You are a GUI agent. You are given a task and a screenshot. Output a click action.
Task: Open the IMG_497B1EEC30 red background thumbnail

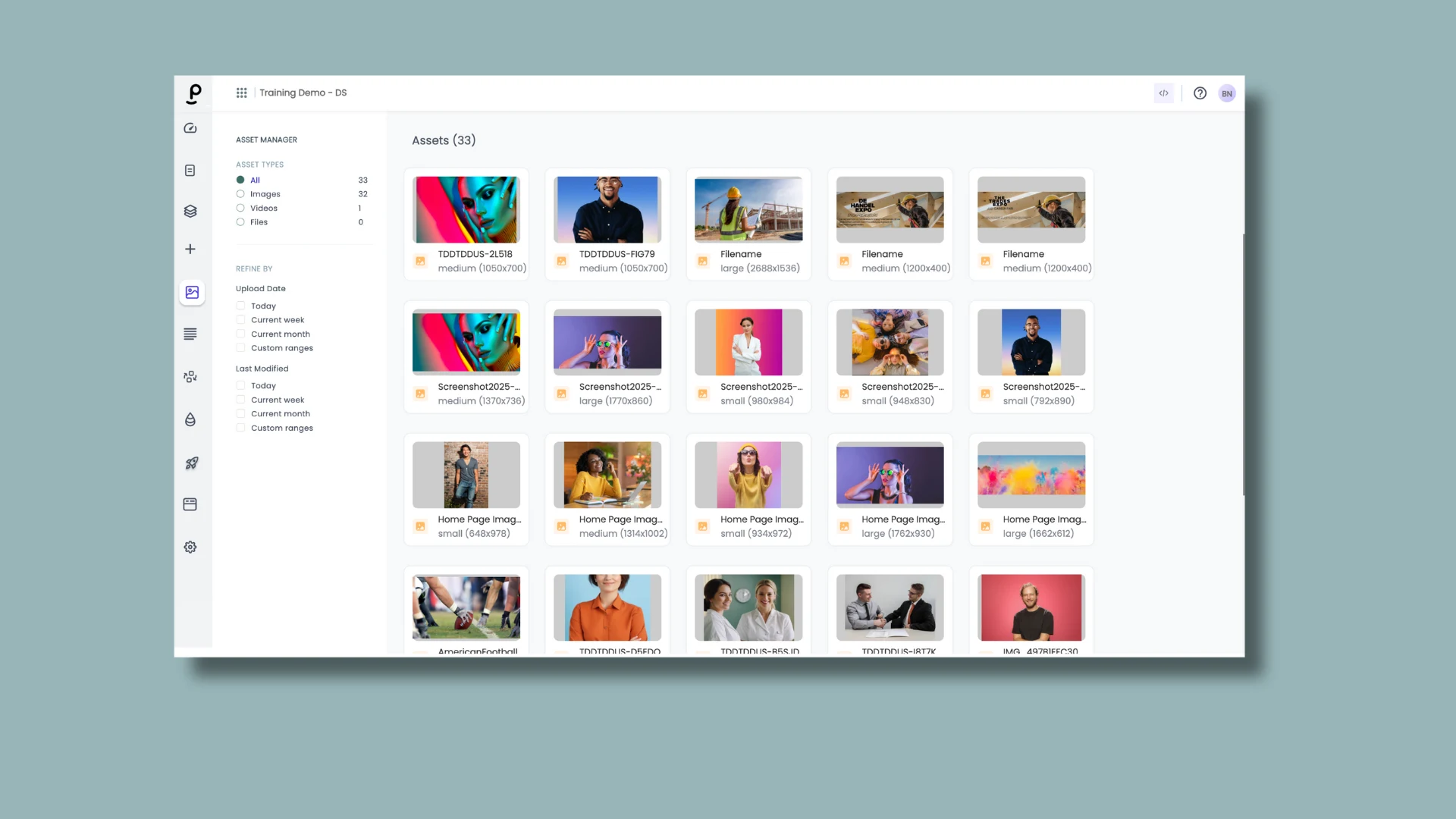click(1031, 607)
